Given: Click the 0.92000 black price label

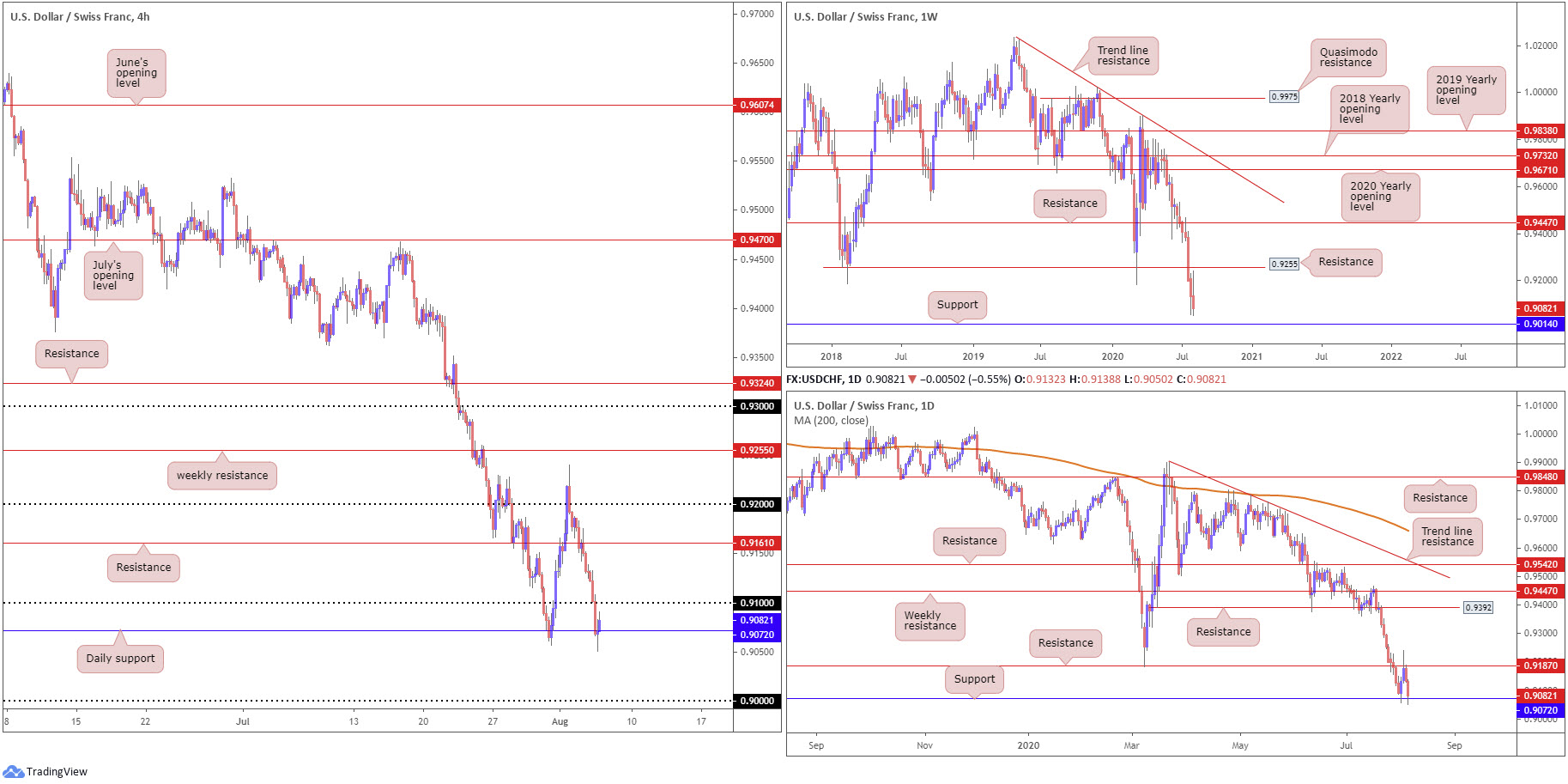Looking at the screenshot, I should [757, 504].
